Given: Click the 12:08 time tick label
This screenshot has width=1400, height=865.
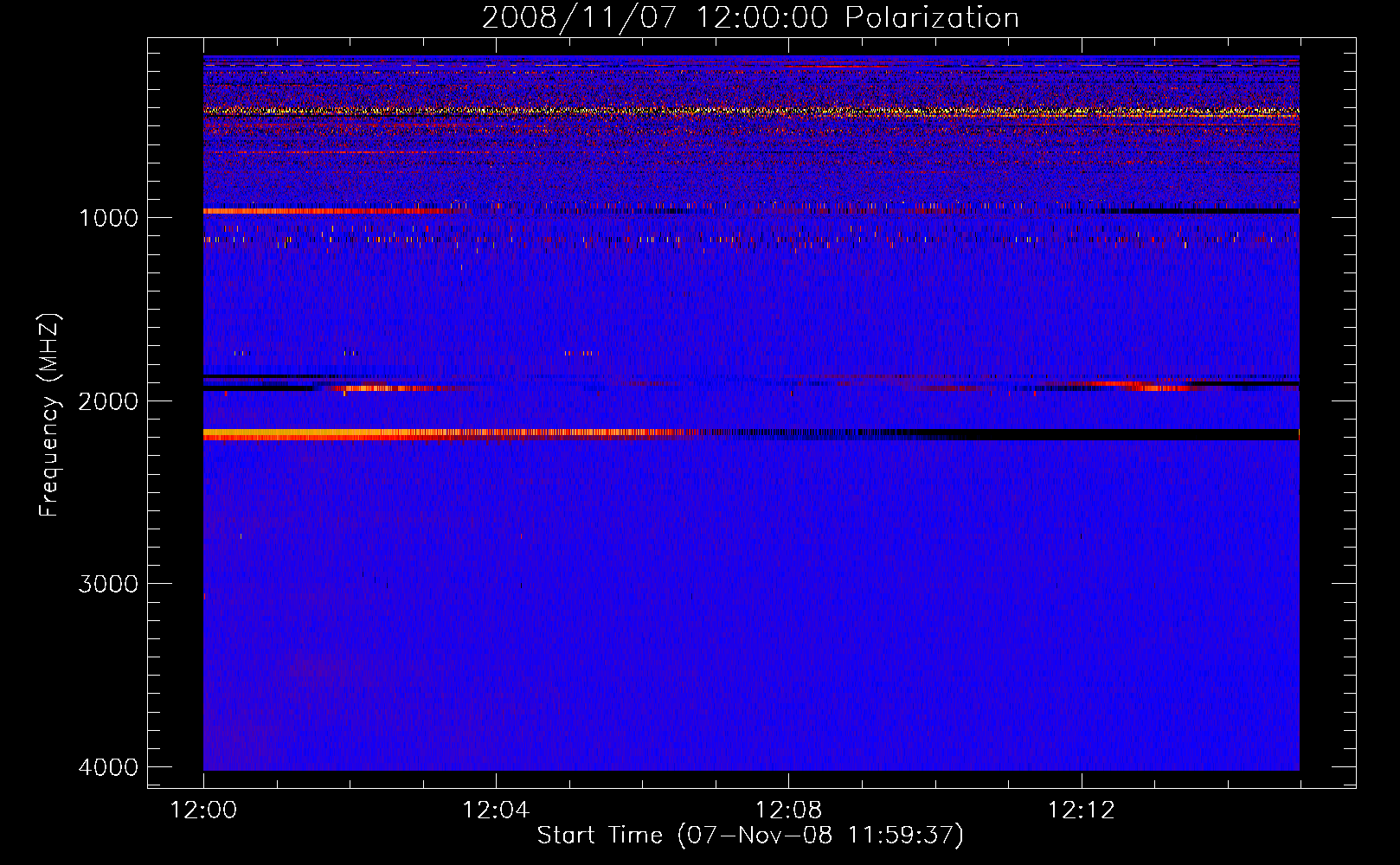Looking at the screenshot, I should [788, 811].
